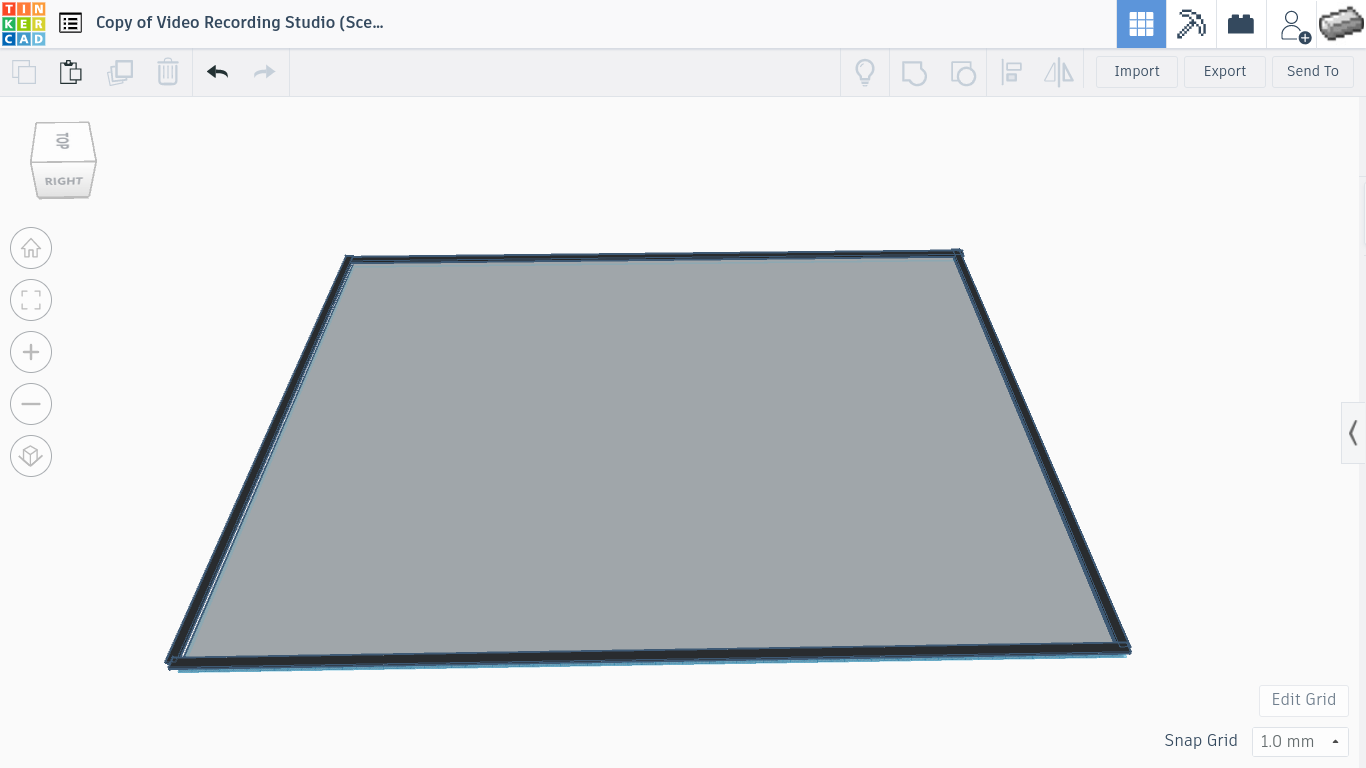Open the Export dialog
This screenshot has width=1366, height=768.
[1224, 71]
